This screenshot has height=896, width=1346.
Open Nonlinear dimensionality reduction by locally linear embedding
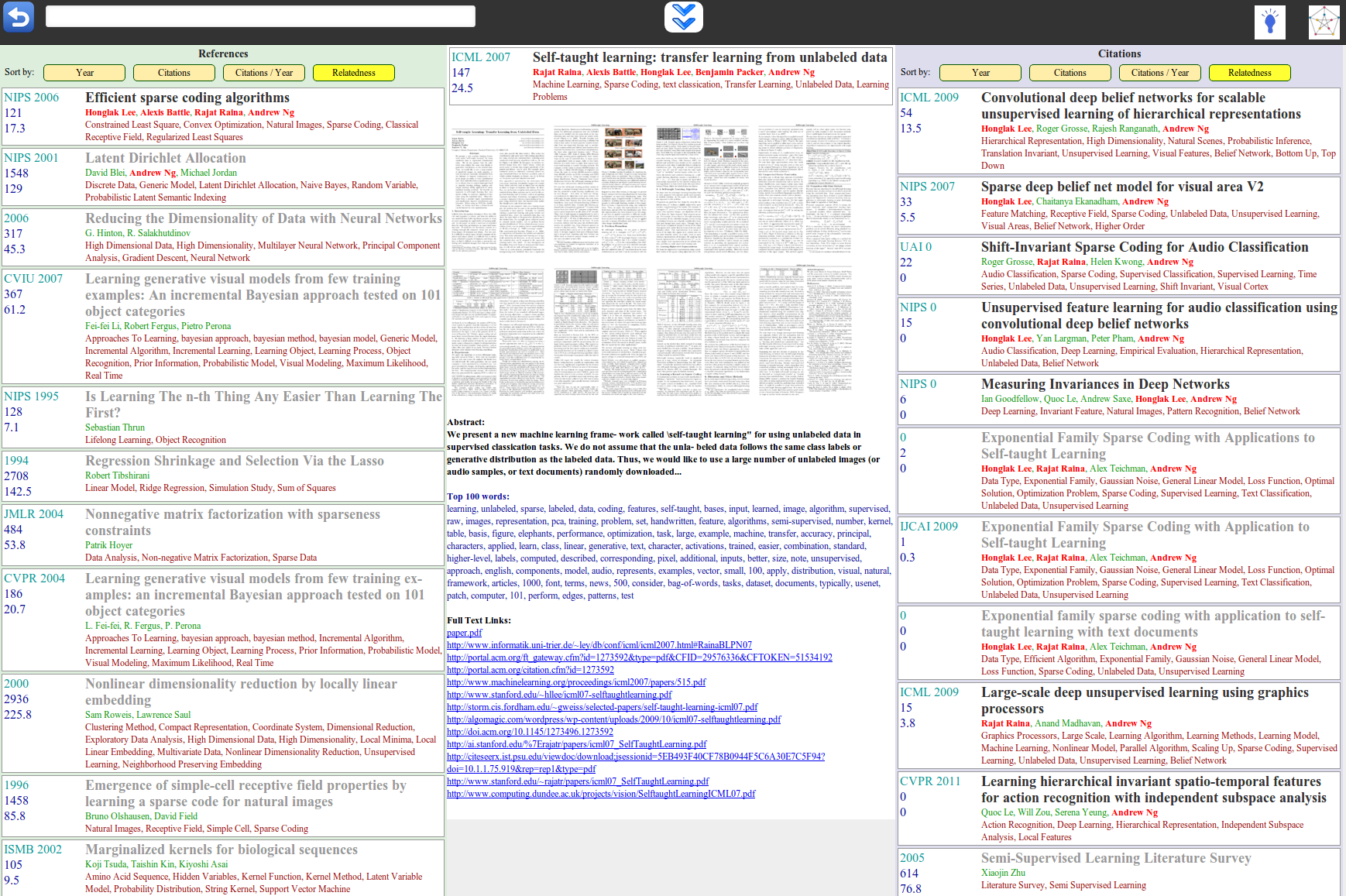[x=241, y=692]
